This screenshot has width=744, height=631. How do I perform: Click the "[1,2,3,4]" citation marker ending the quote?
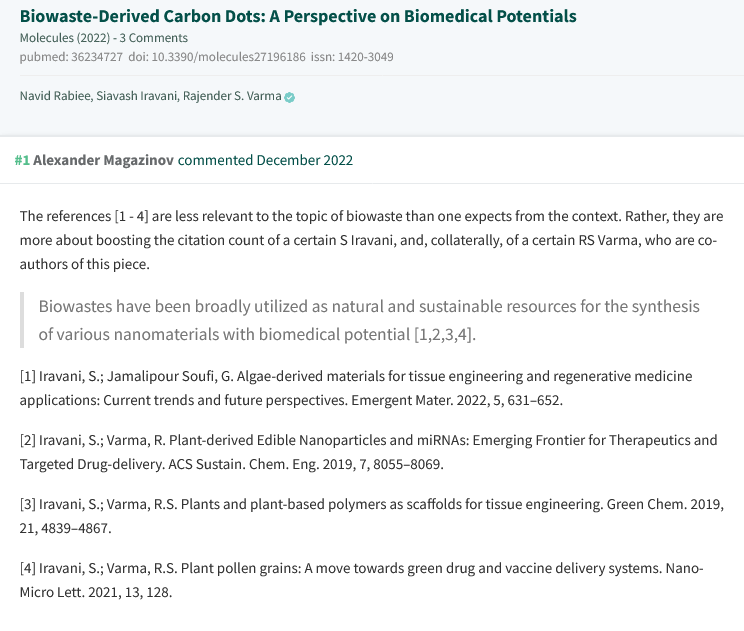(x=444, y=334)
